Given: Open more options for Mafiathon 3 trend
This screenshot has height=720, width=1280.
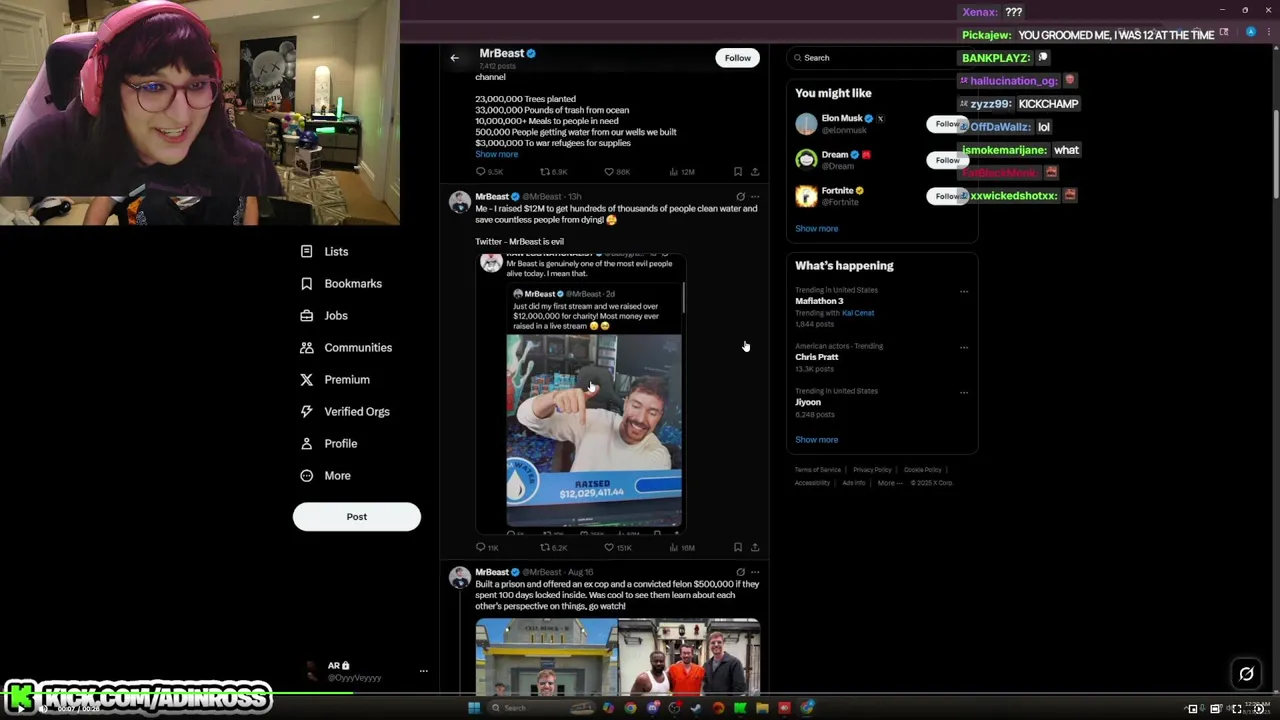Looking at the screenshot, I should (x=964, y=292).
